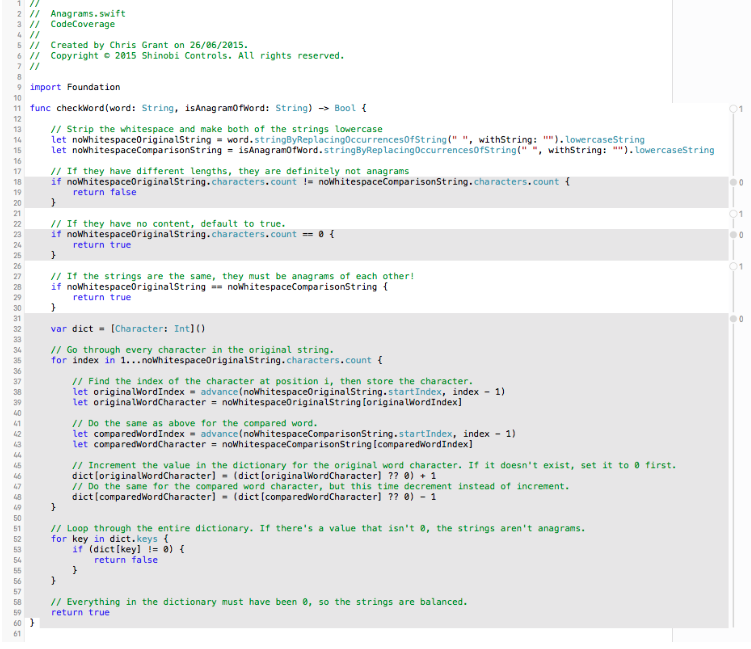The width and height of the screenshot is (751, 649).
Task: Click line number 11 in the gutter
Action: (x=18, y=108)
